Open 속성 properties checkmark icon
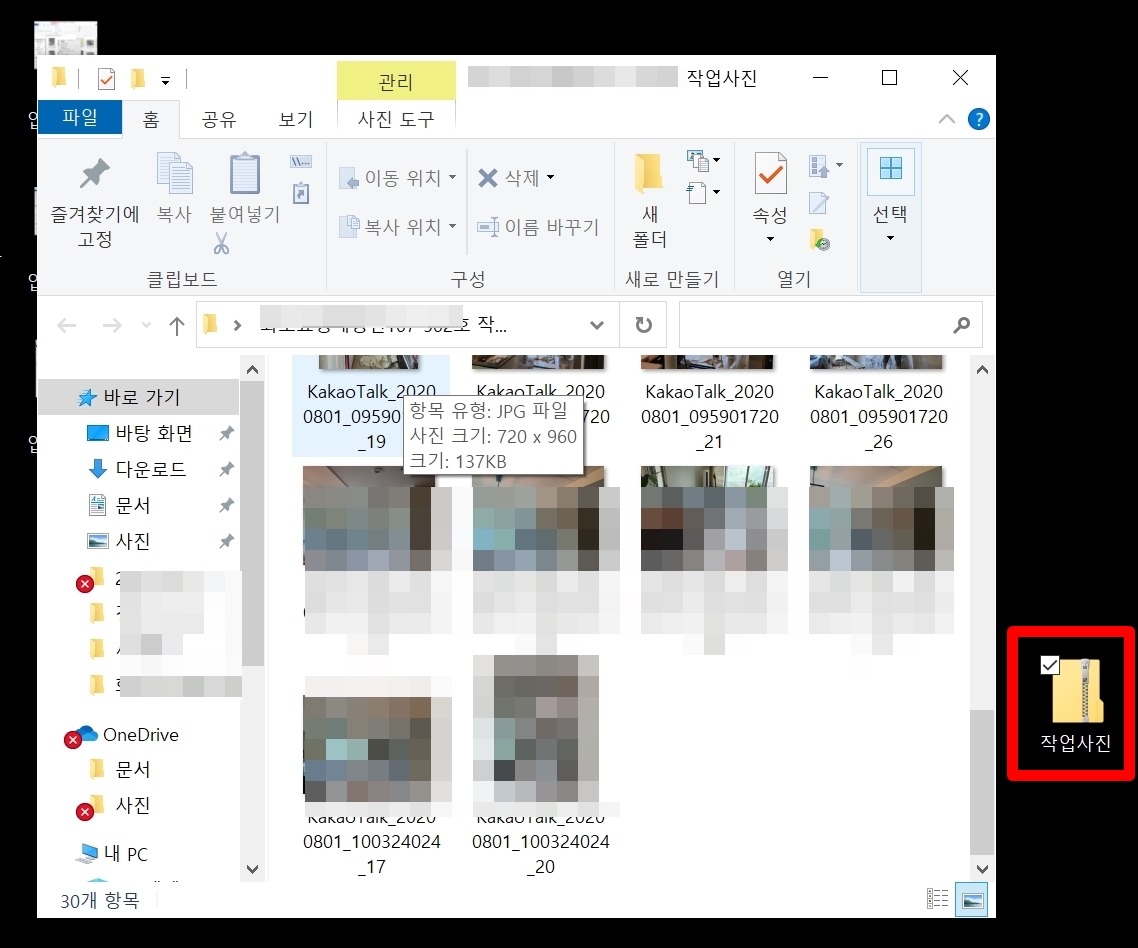1138x948 pixels. pyautogui.click(x=770, y=173)
